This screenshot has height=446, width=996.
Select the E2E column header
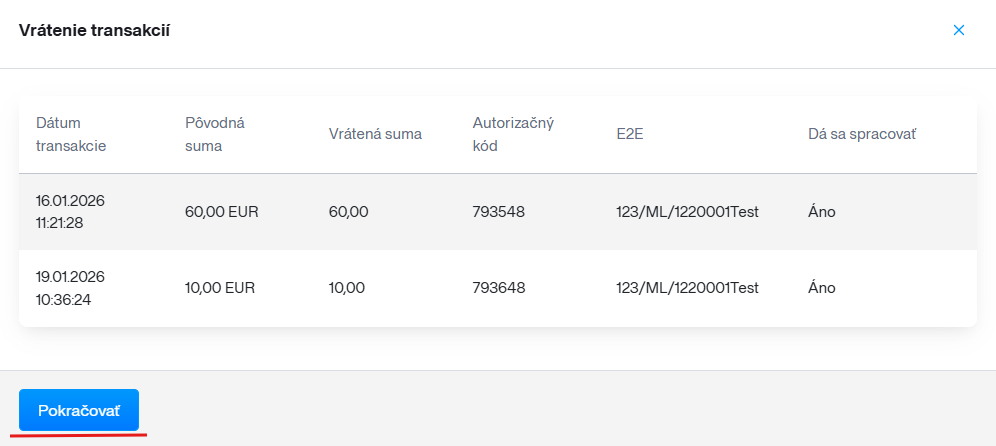click(x=630, y=134)
